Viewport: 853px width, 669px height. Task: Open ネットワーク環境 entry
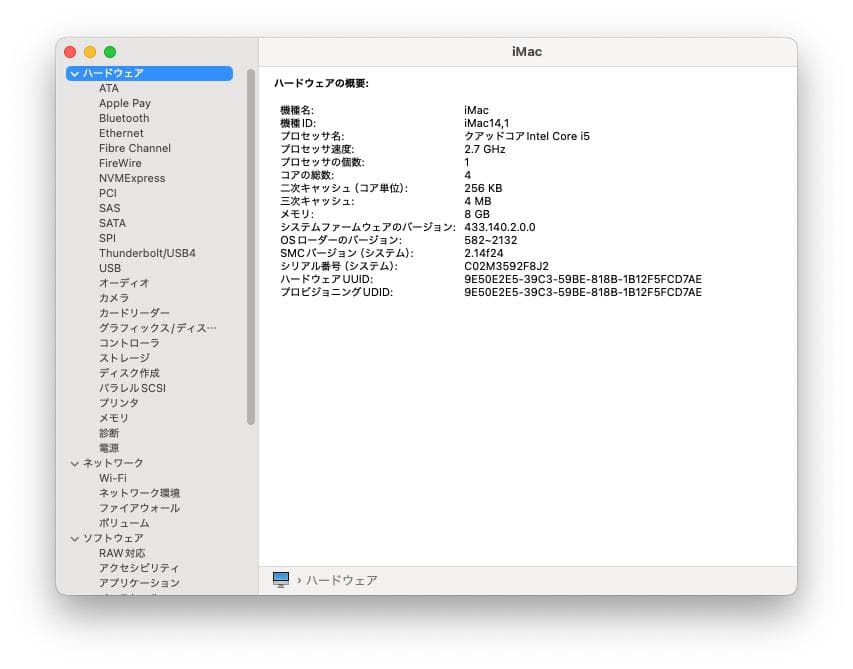139,493
